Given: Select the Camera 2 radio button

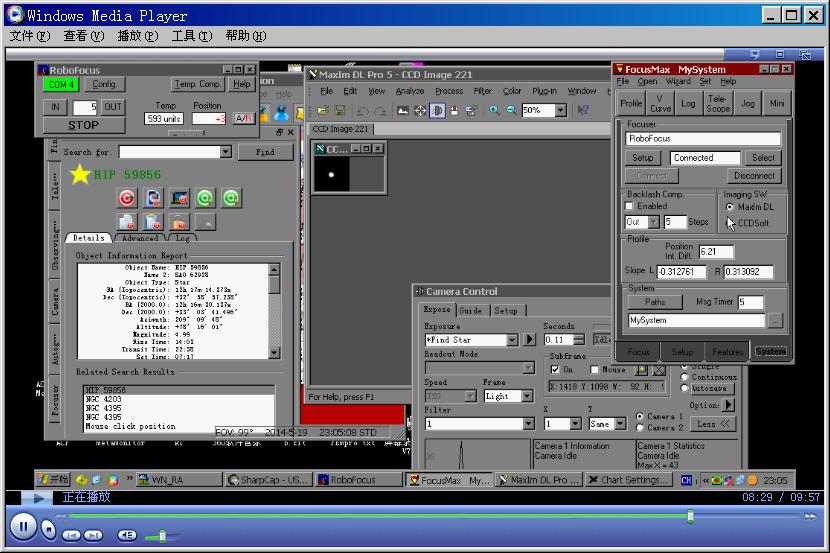Looking at the screenshot, I should point(639,427).
